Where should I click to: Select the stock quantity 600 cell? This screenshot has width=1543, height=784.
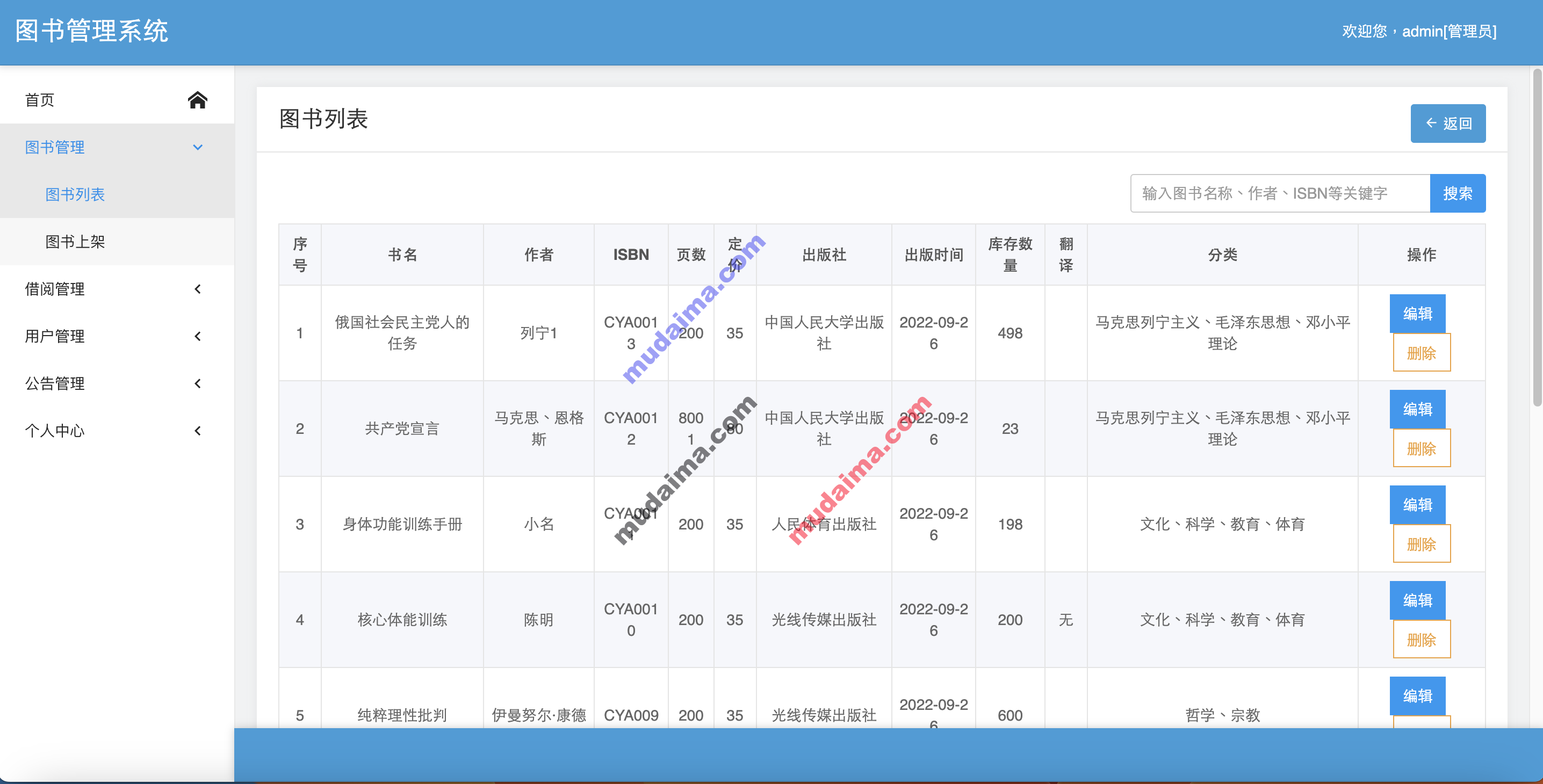tap(1010, 715)
